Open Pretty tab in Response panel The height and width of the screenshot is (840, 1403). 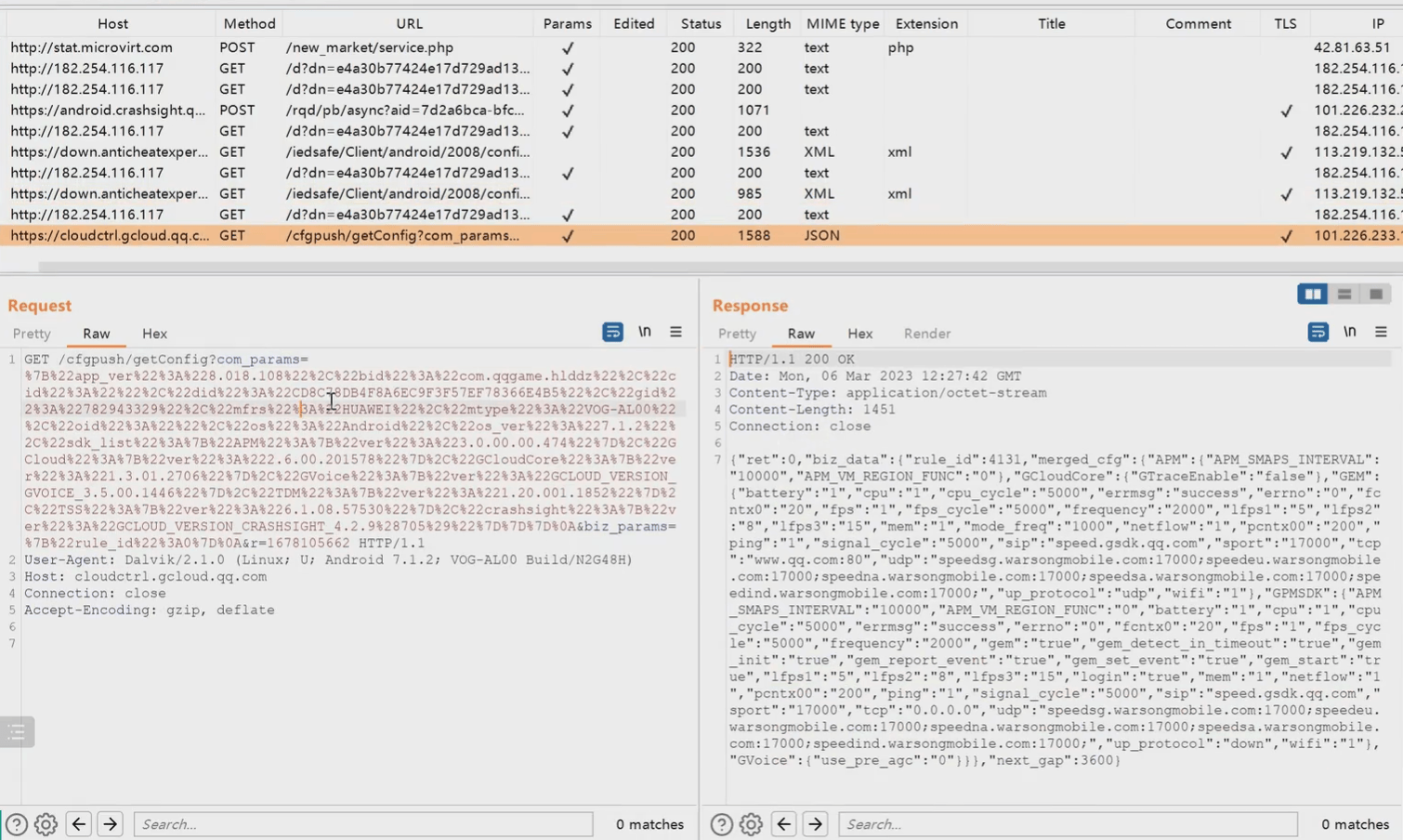click(737, 334)
